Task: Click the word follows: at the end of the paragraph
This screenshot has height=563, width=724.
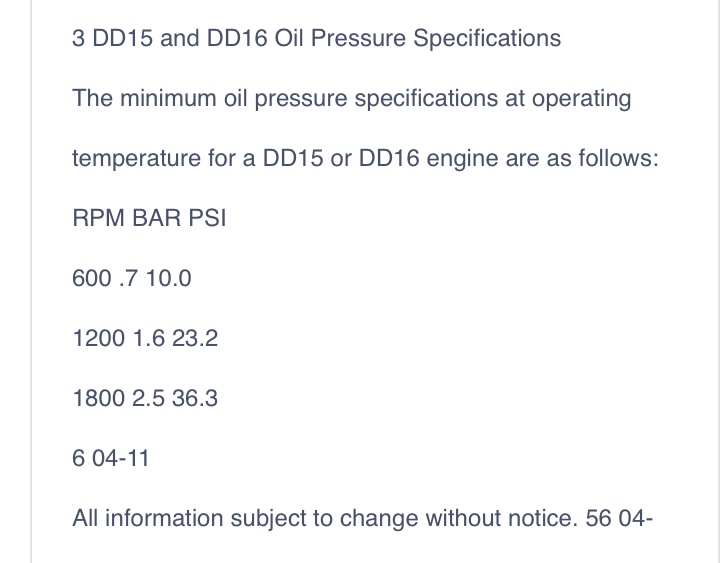Action: (x=619, y=158)
